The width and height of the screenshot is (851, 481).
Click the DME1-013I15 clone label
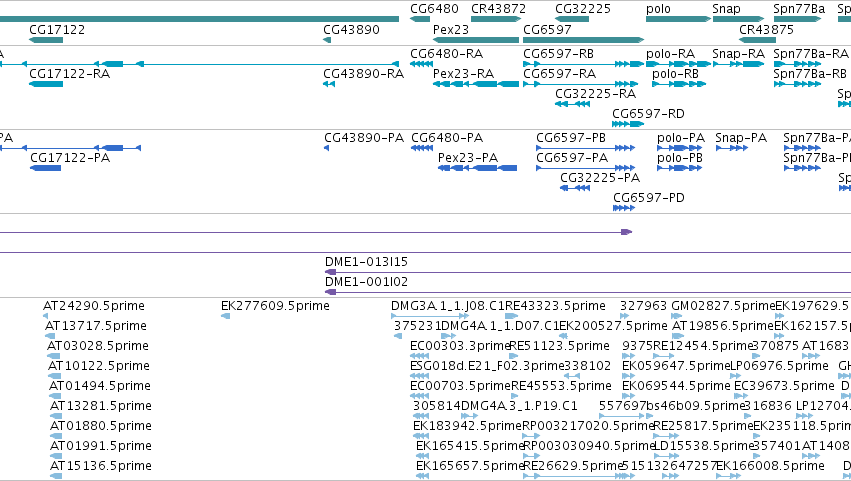point(366,262)
